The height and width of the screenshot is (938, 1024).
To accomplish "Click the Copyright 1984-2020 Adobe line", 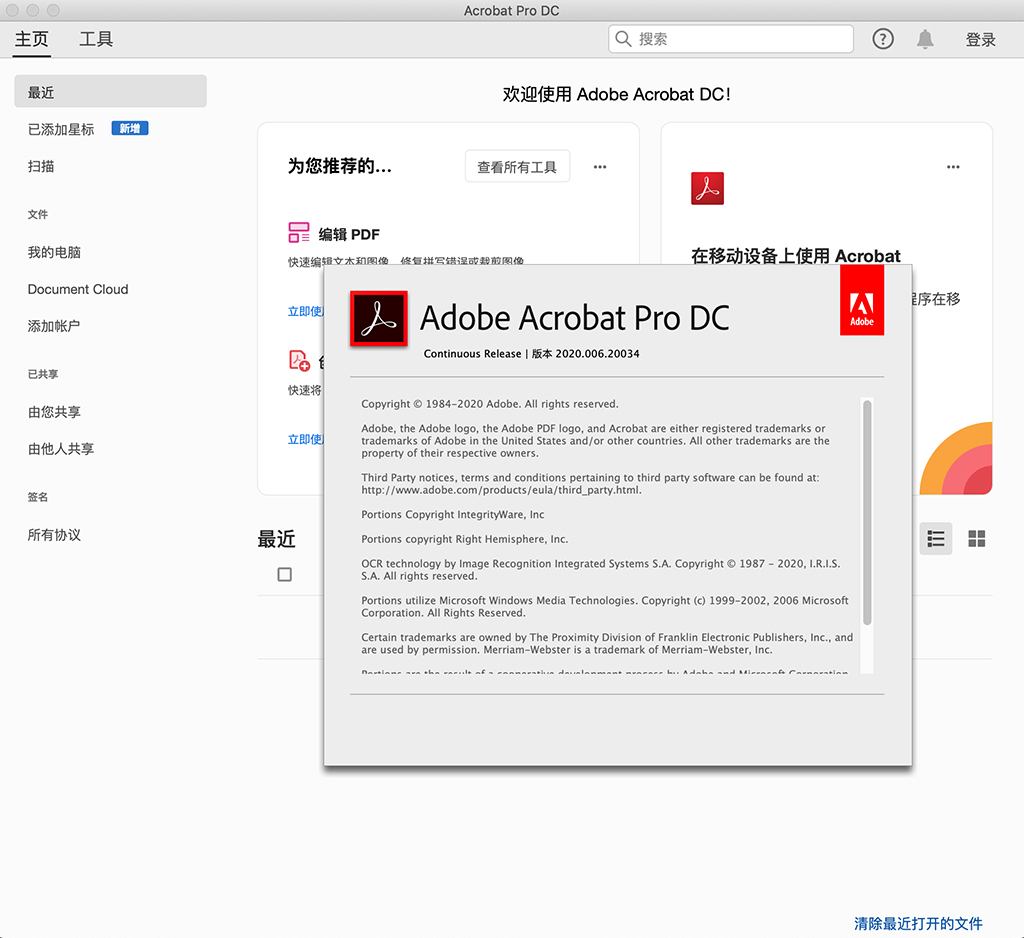I will point(490,404).
